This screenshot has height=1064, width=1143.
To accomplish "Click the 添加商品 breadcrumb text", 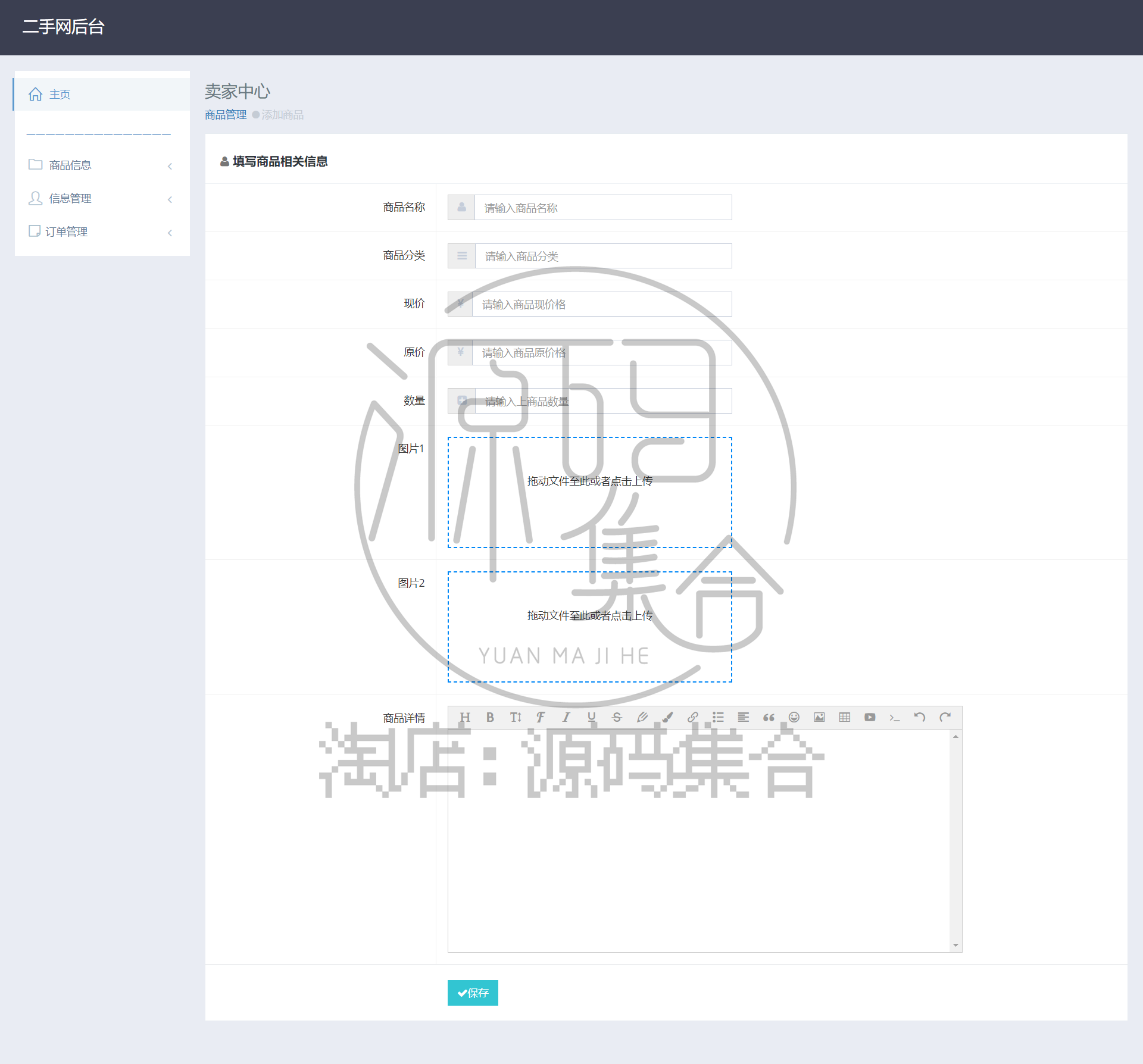I will point(283,115).
